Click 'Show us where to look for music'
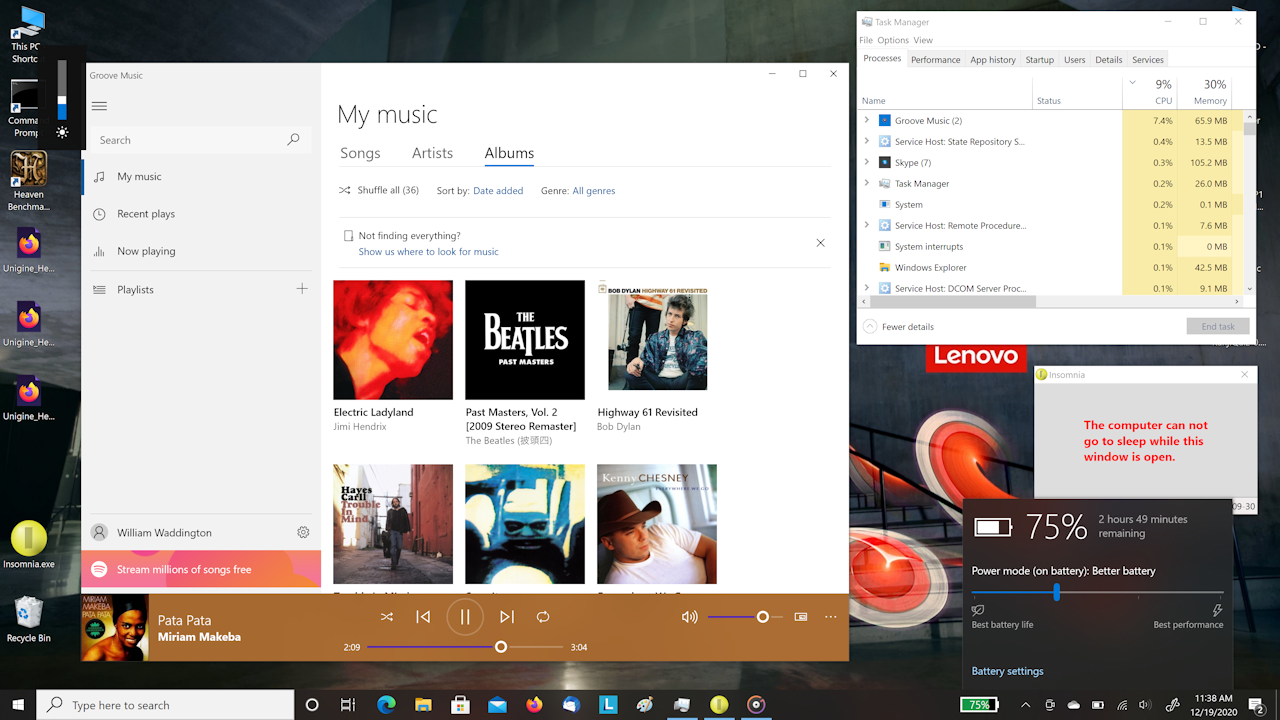Image resolution: width=1280 pixels, height=720 pixels. (x=428, y=252)
